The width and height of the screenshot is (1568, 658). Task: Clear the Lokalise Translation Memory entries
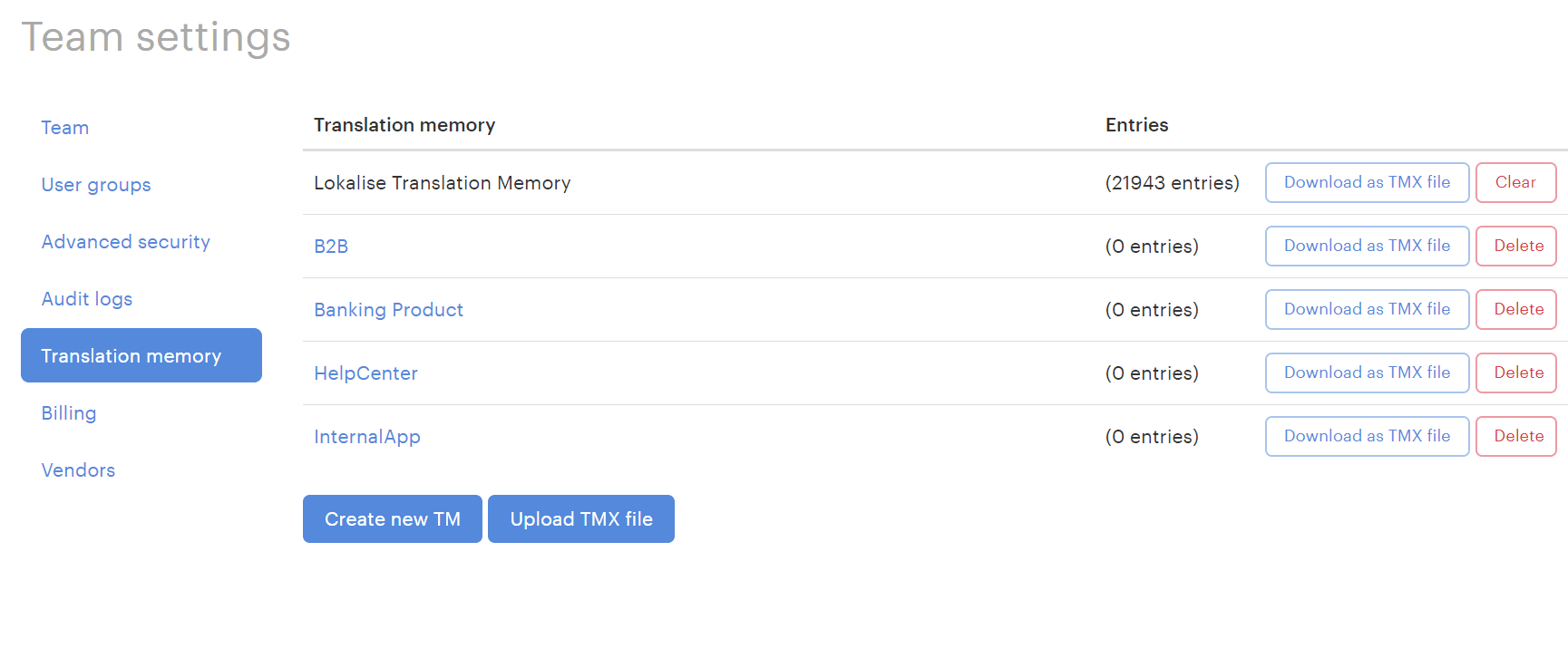point(1515,182)
